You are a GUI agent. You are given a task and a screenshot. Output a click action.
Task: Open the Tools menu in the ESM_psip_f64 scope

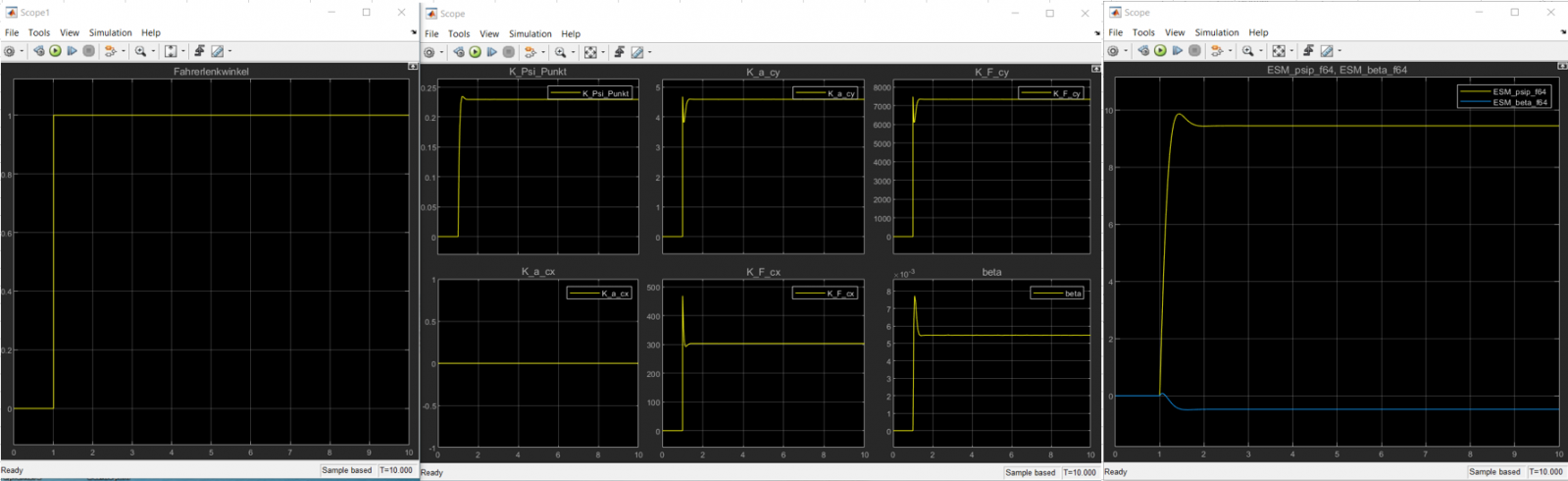pyautogui.click(x=1143, y=32)
